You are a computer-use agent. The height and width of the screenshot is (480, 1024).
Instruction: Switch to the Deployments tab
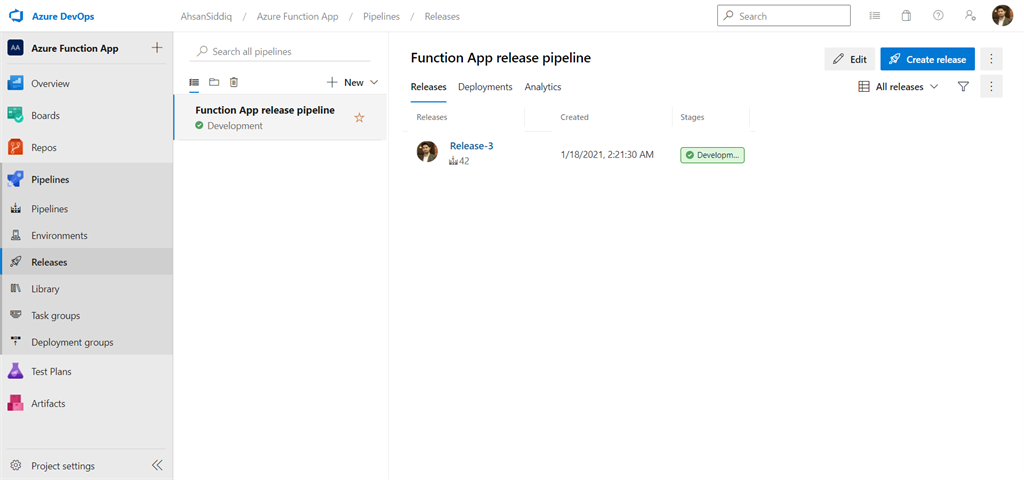click(485, 87)
